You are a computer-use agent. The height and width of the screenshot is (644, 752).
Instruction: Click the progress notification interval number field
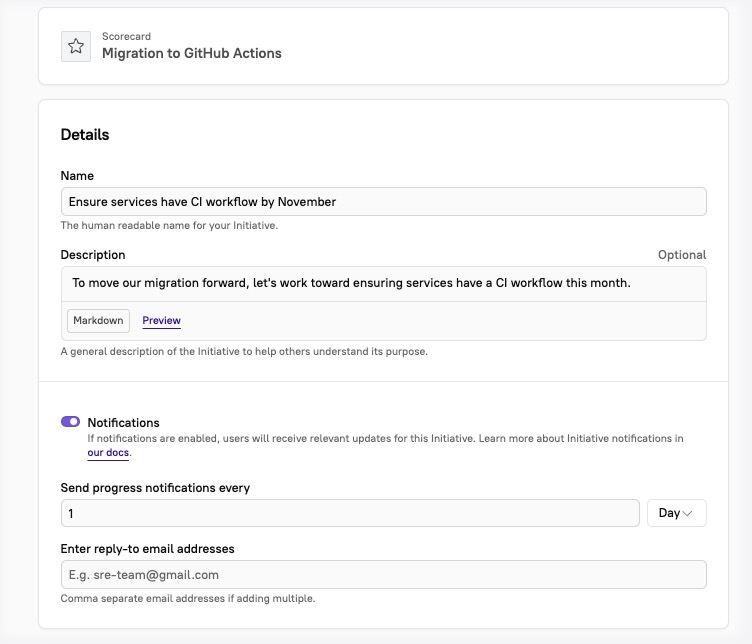pyautogui.click(x=350, y=513)
